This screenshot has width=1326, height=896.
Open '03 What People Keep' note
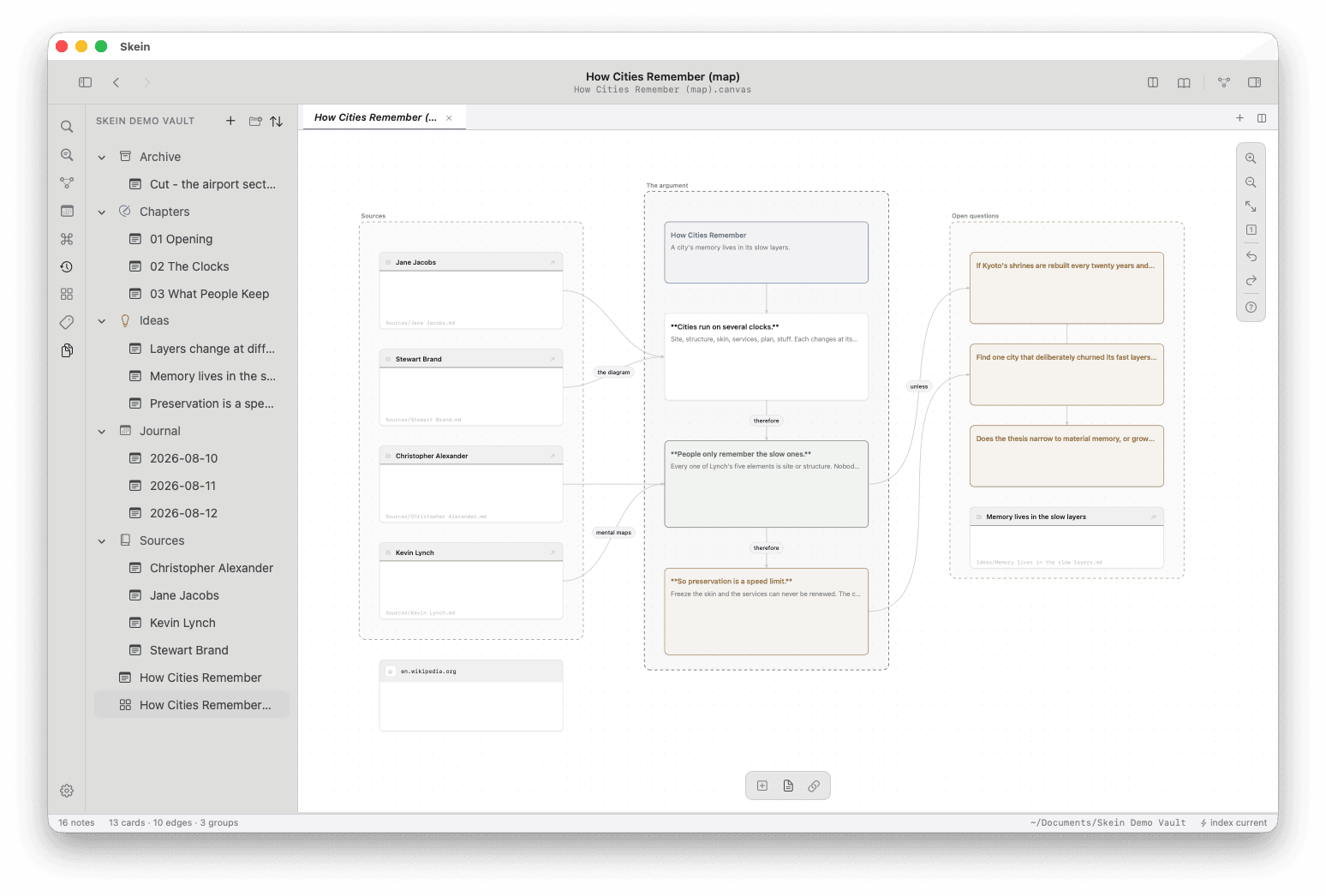[x=192, y=294]
